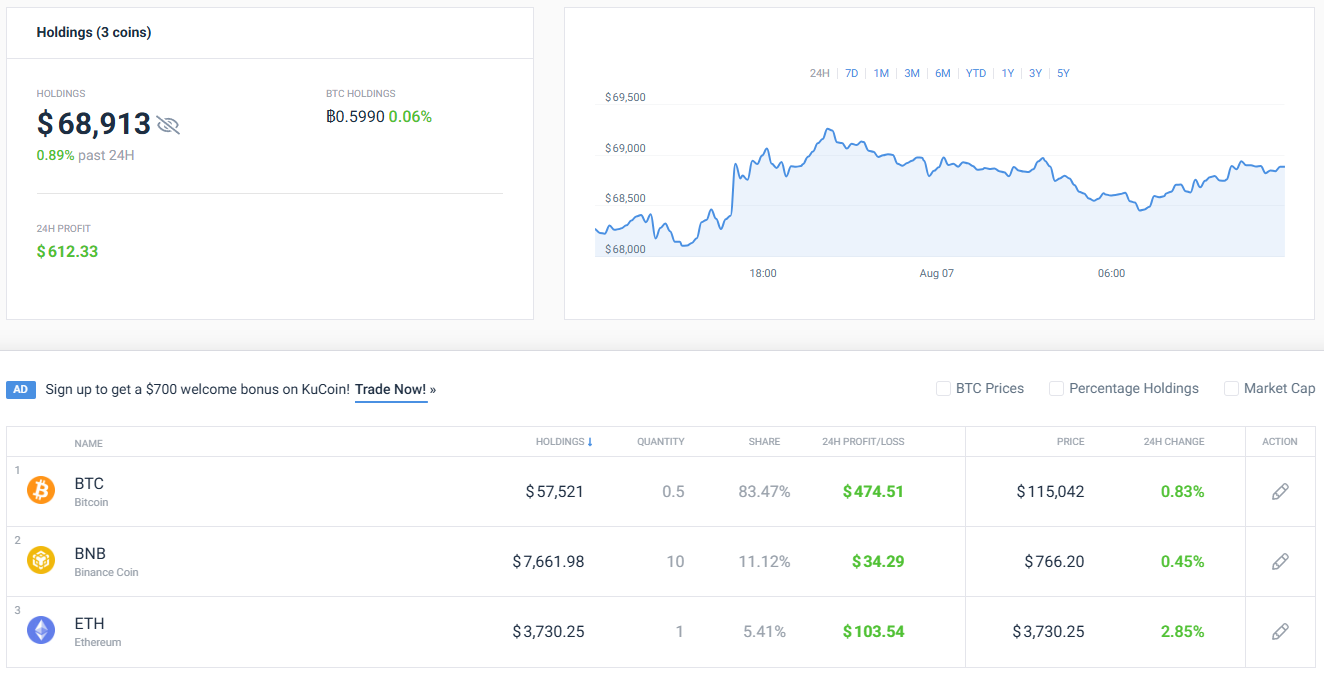
Task: Enable the Market Cap checkbox
Action: (x=1230, y=388)
